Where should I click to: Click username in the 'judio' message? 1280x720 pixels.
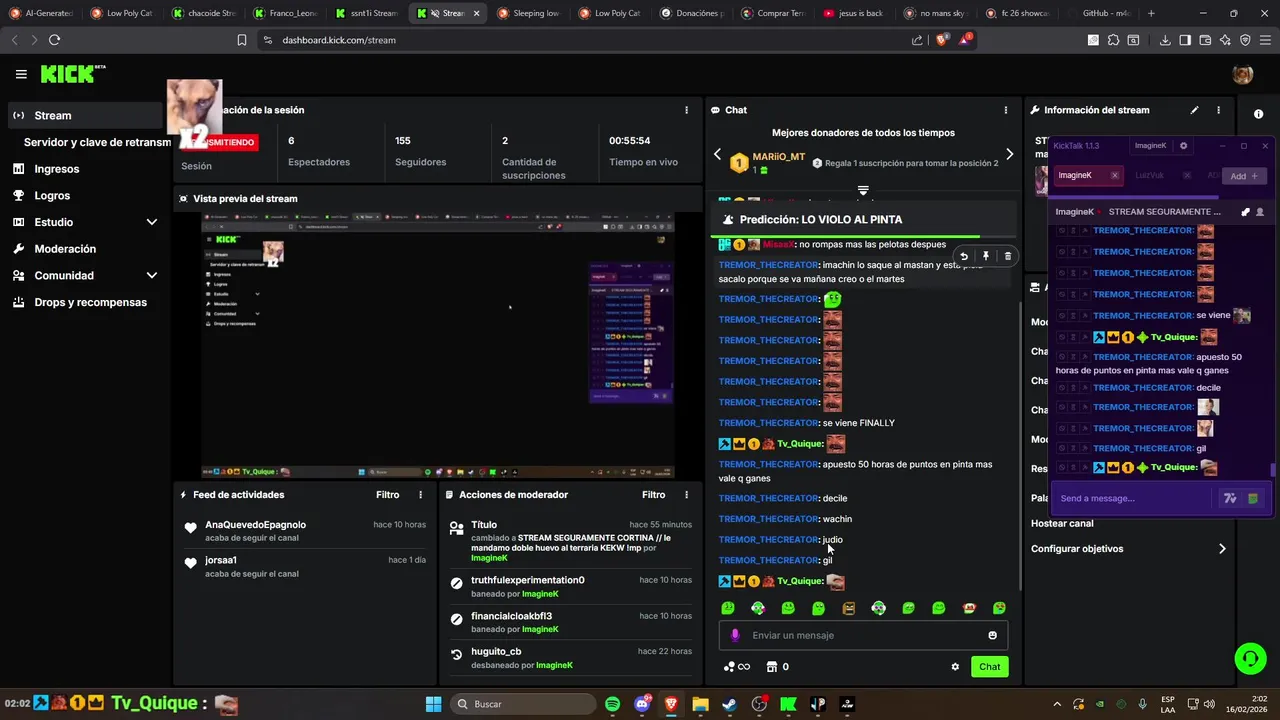tap(768, 540)
